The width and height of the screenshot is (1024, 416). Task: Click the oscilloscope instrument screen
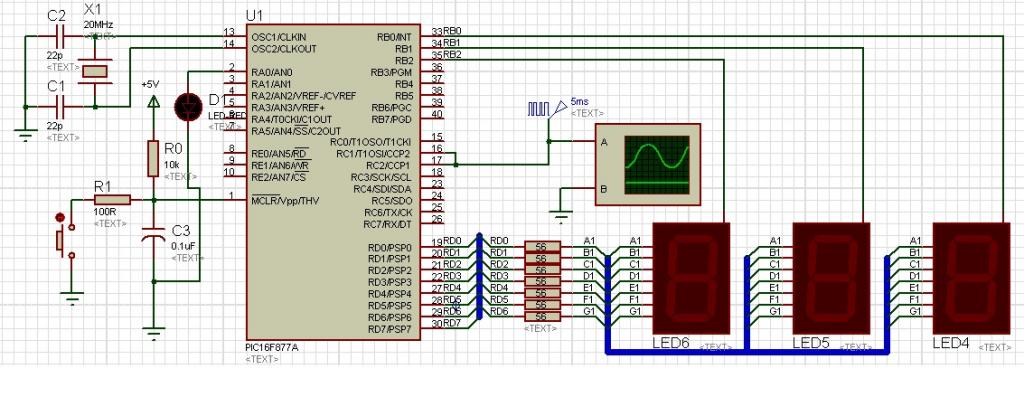click(x=656, y=165)
